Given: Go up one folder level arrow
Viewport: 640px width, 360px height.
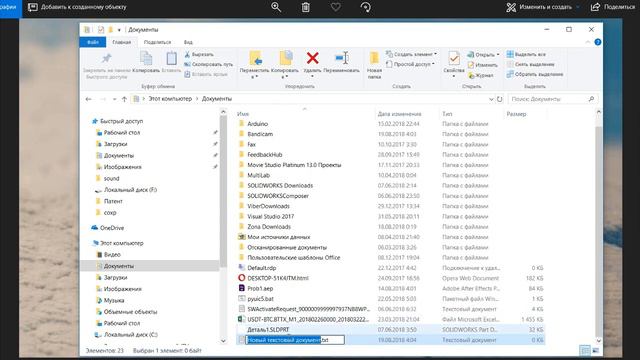Looking at the screenshot, I should pos(124,99).
